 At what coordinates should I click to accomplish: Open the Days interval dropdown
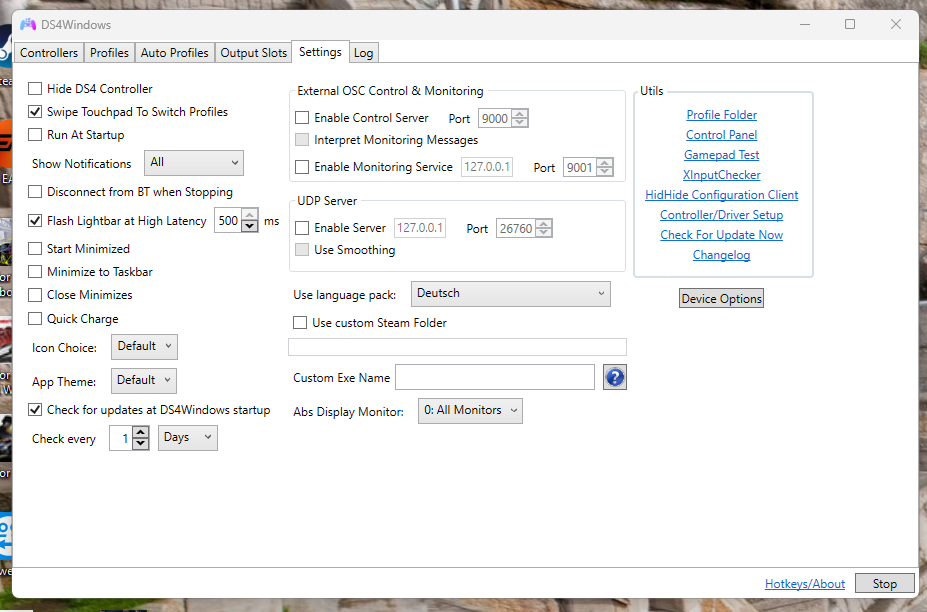click(x=188, y=438)
